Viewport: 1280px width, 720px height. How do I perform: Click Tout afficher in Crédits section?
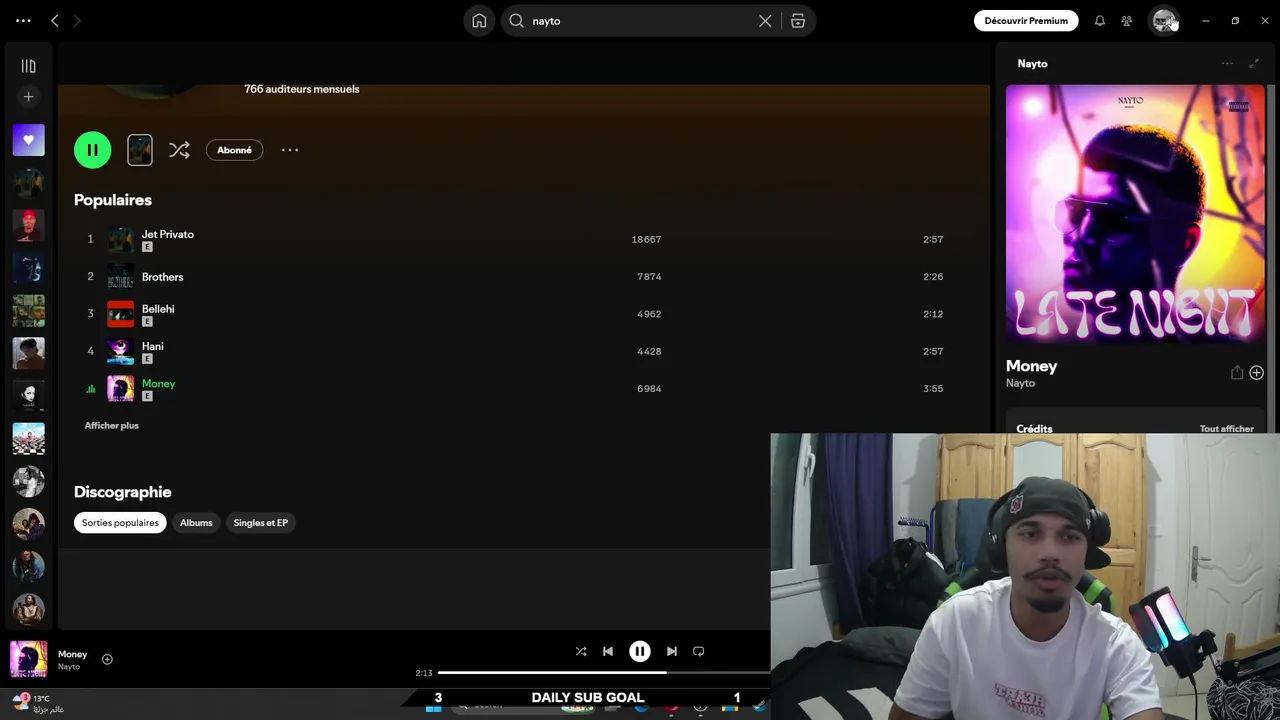(1226, 429)
